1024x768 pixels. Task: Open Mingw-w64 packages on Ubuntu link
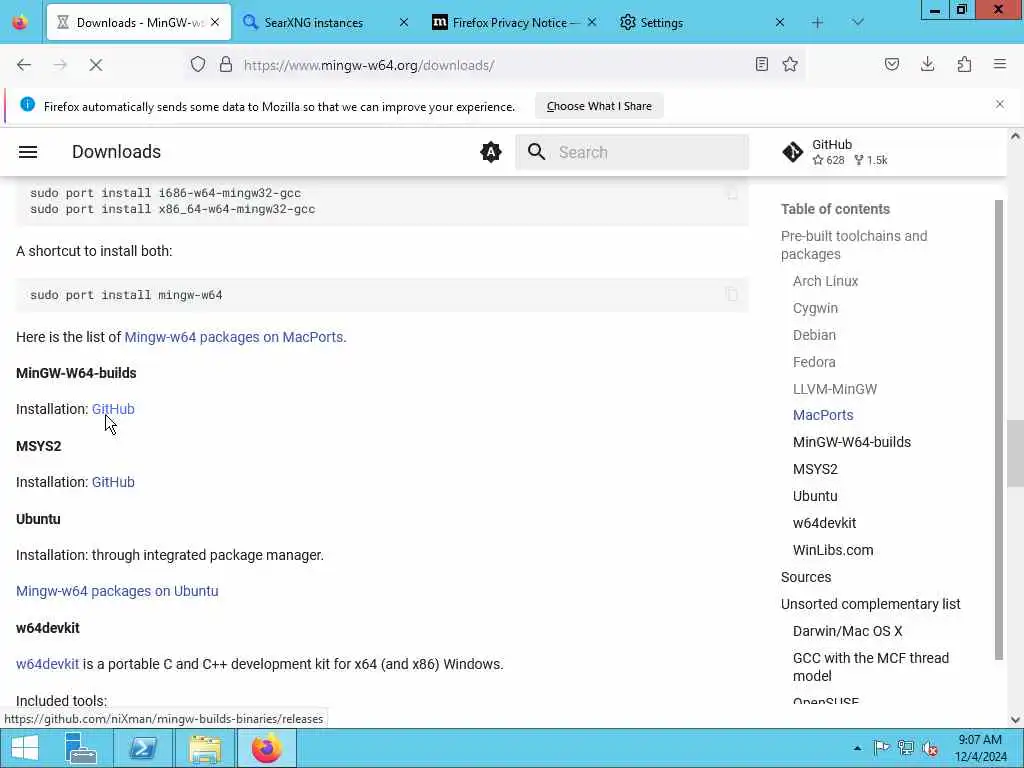click(117, 591)
